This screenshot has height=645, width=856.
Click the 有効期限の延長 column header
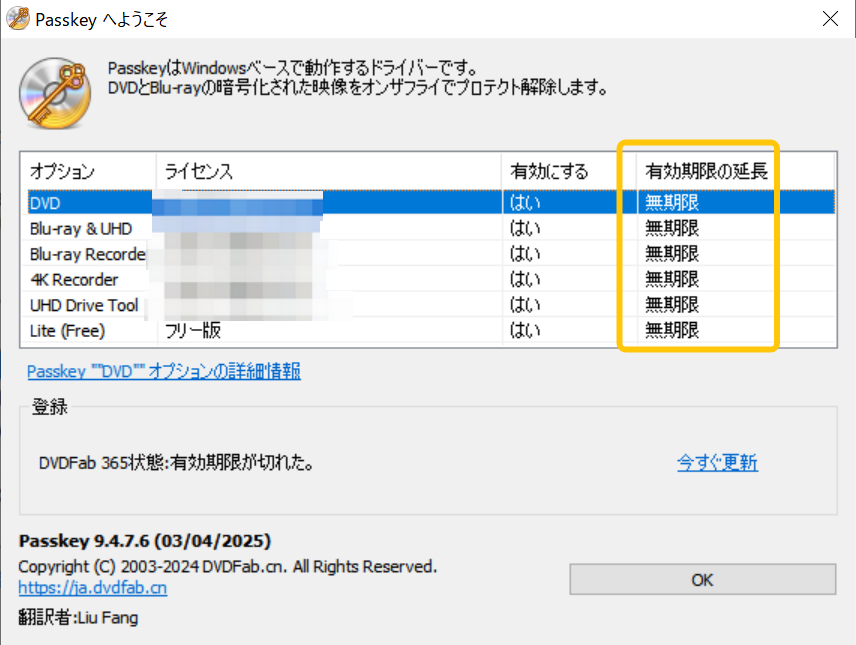[735, 171]
